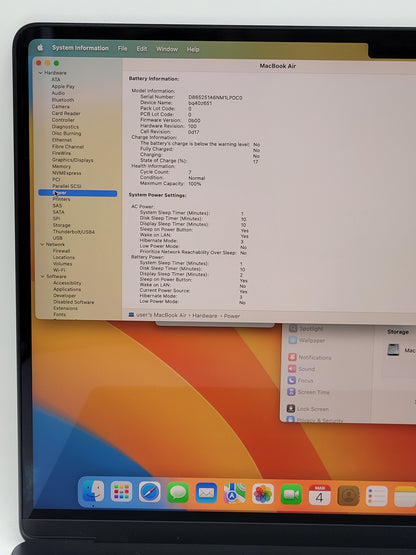Select Disabled Software in the sidebar
Image resolution: width=416 pixels, height=555 pixels.
coord(74,302)
